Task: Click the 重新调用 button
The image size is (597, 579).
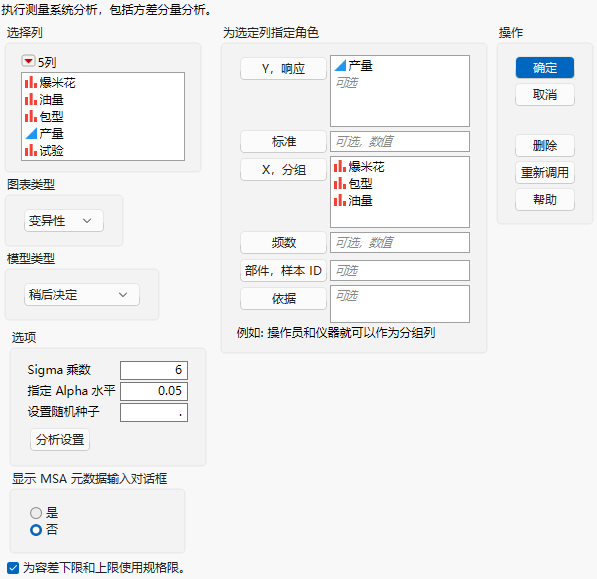Action: point(545,172)
